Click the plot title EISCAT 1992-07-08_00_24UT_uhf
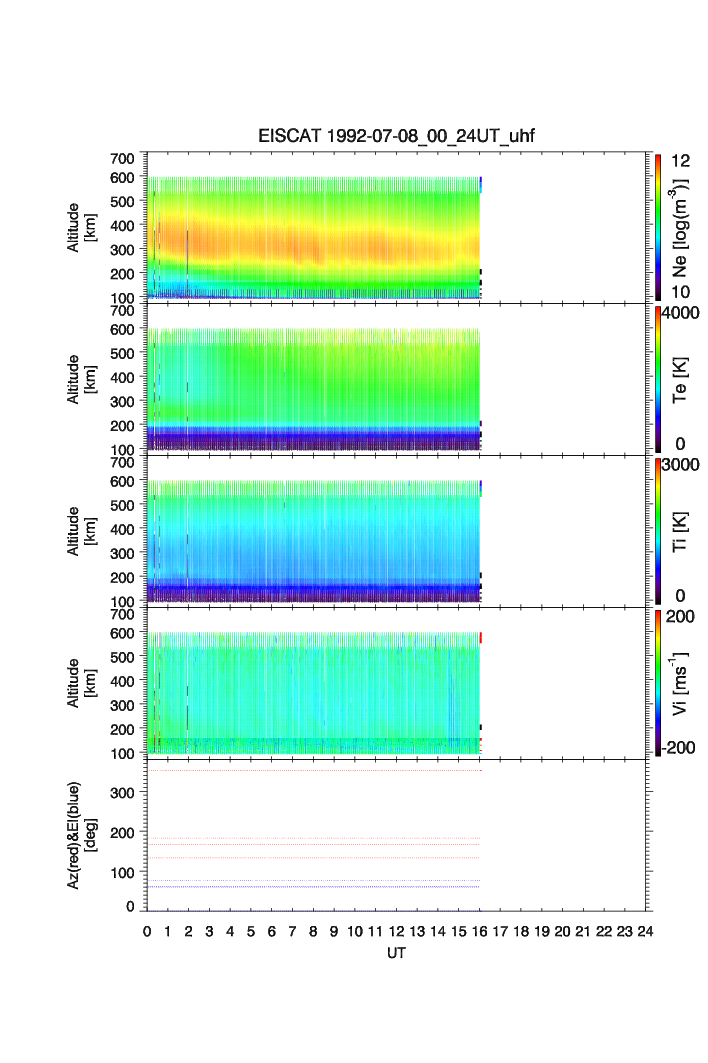The height and width of the screenshot is (1063, 708). 396,136
